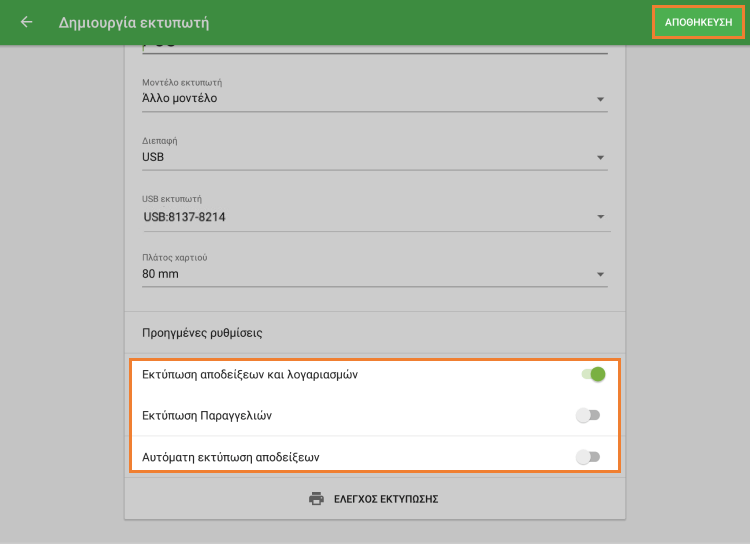The height and width of the screenshot is (544, 750).
Task: Disable the Εκτύπωση αποδείξεων και λογαριασμών switch
Action: pyautogui.click(x=592, y=375)
